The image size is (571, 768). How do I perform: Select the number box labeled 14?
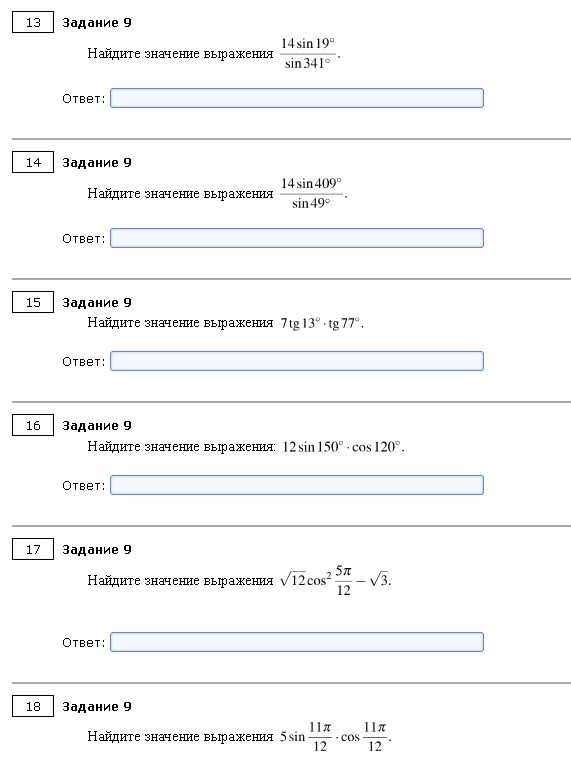pos(33,163)
